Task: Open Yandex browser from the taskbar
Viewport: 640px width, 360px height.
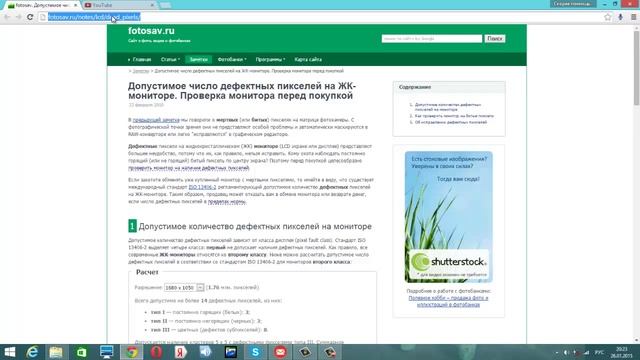Action: (181, 352)
